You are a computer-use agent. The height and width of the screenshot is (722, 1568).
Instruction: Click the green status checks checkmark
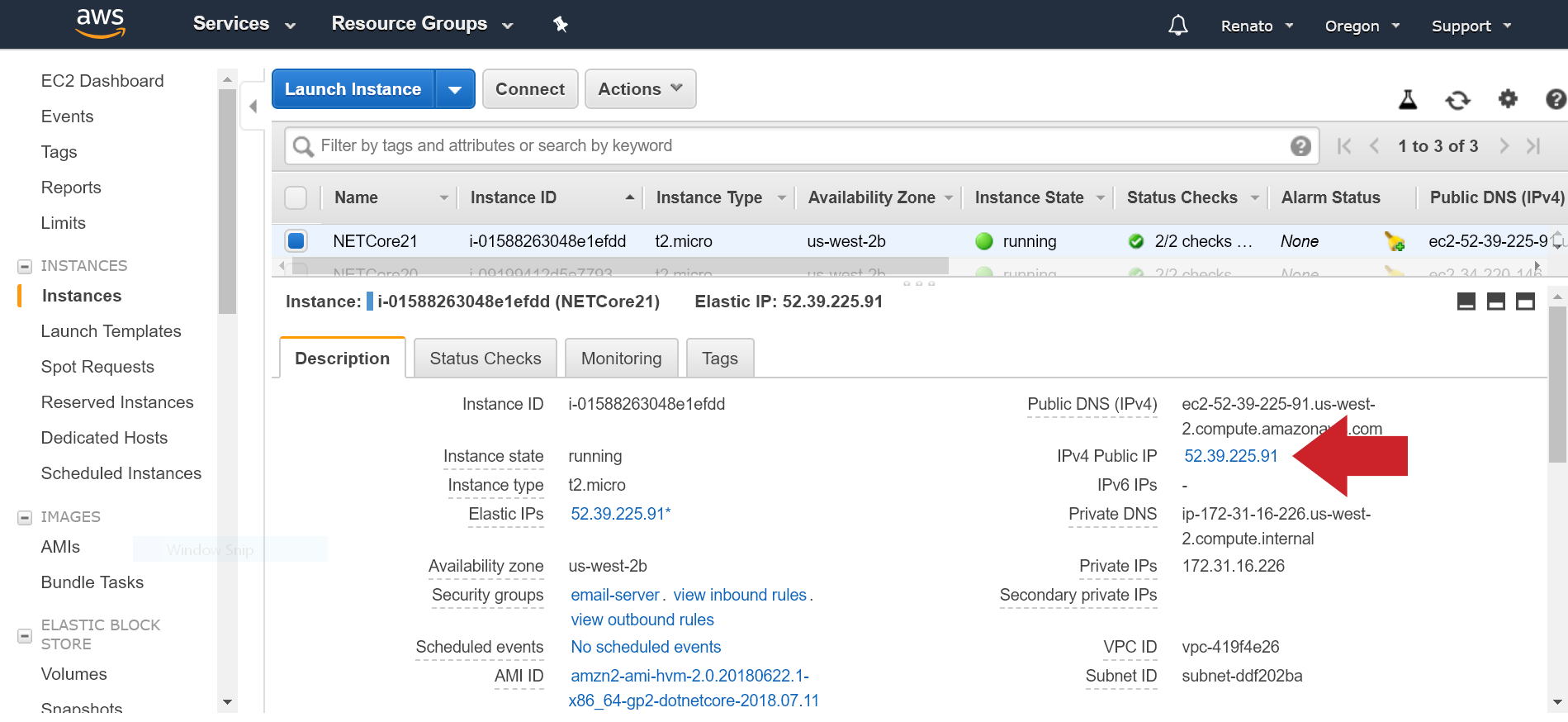point(1136,241)
